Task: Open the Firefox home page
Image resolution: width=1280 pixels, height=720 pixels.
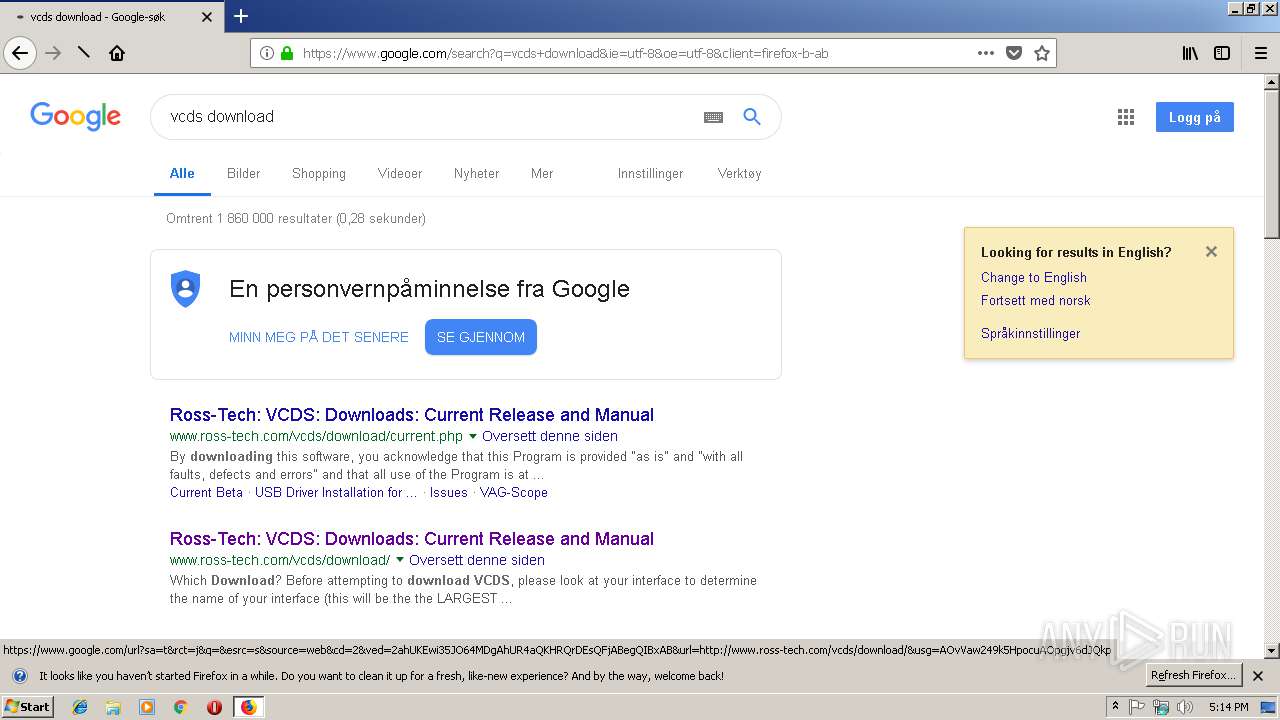Action: (x=117, y=53)
